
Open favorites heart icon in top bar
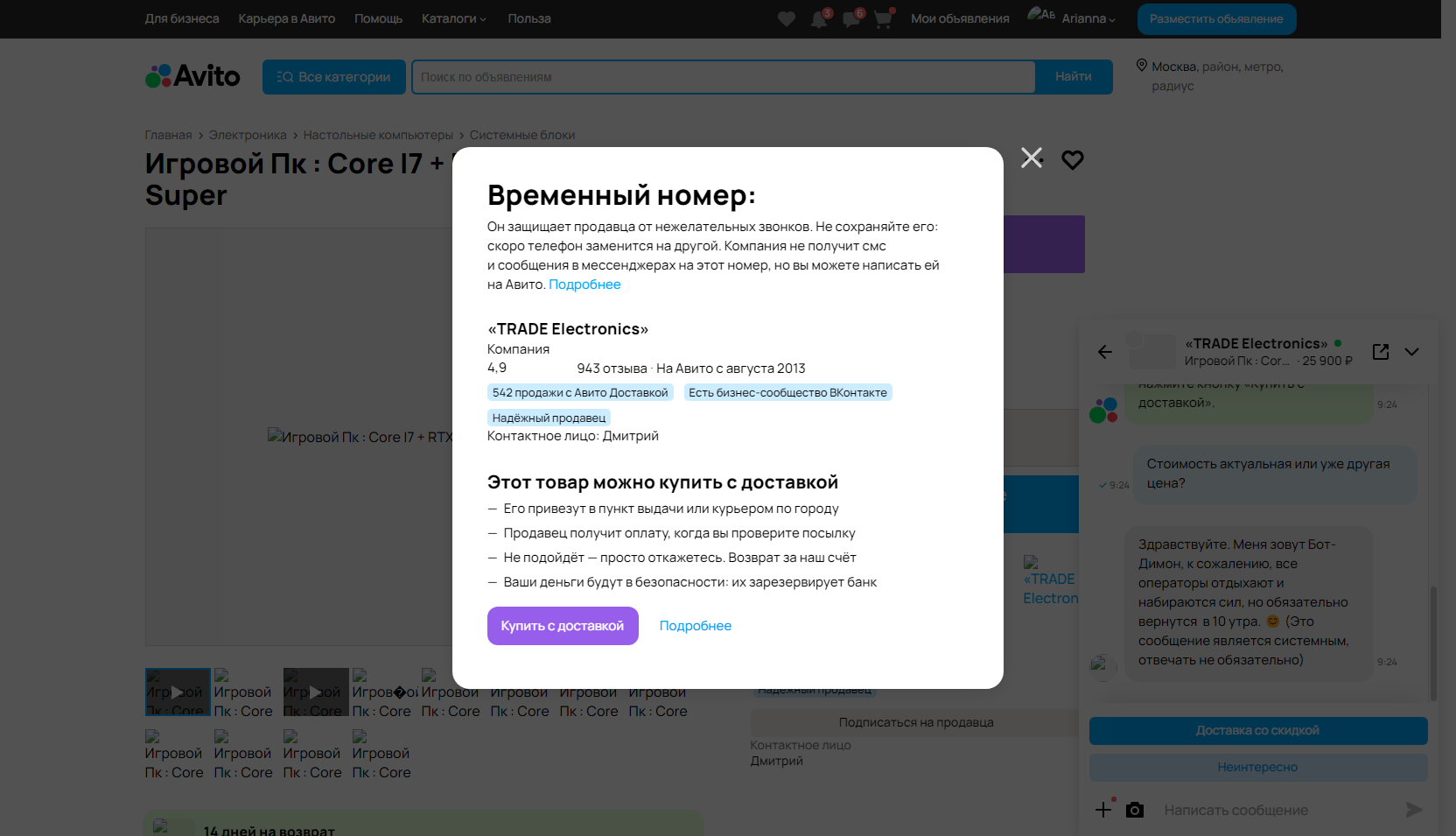click(787, 19)
